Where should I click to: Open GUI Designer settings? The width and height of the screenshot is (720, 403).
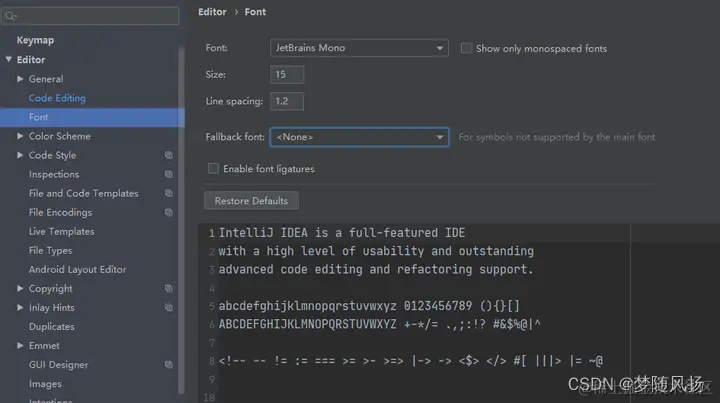coord(58,365)
